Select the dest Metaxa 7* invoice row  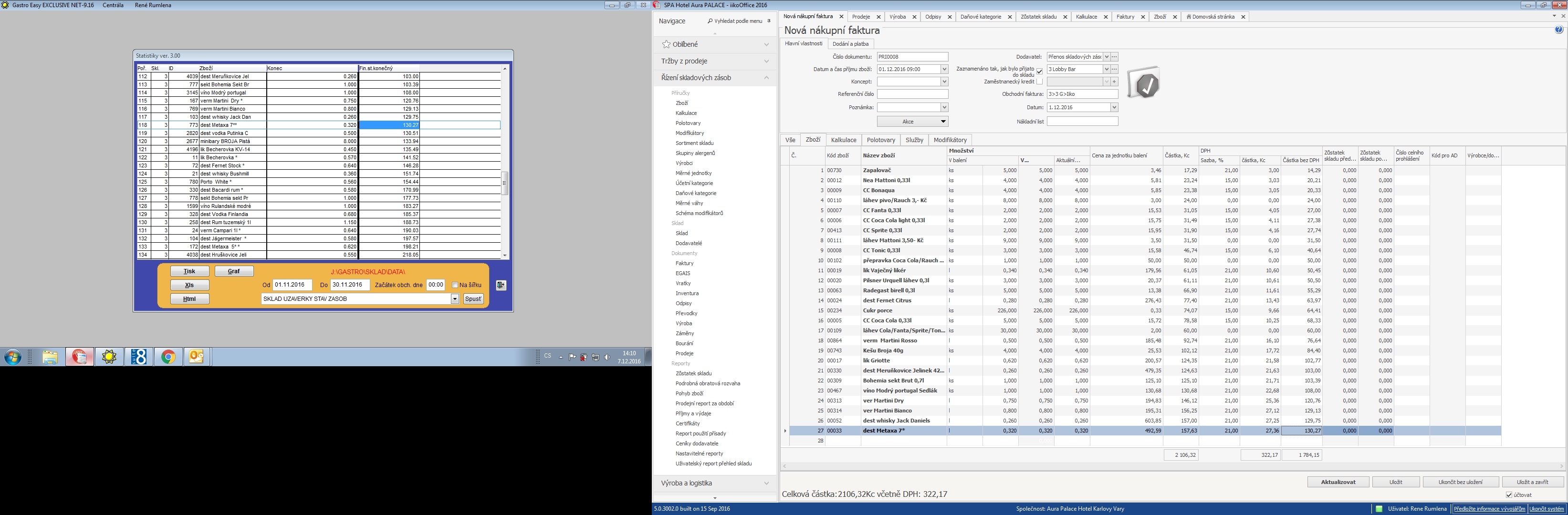tap(1145, 431)
